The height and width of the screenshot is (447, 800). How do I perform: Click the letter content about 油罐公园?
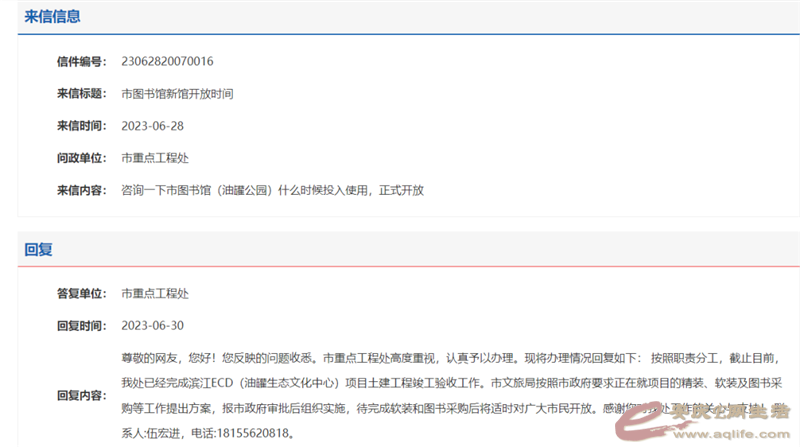click(272, 190)
